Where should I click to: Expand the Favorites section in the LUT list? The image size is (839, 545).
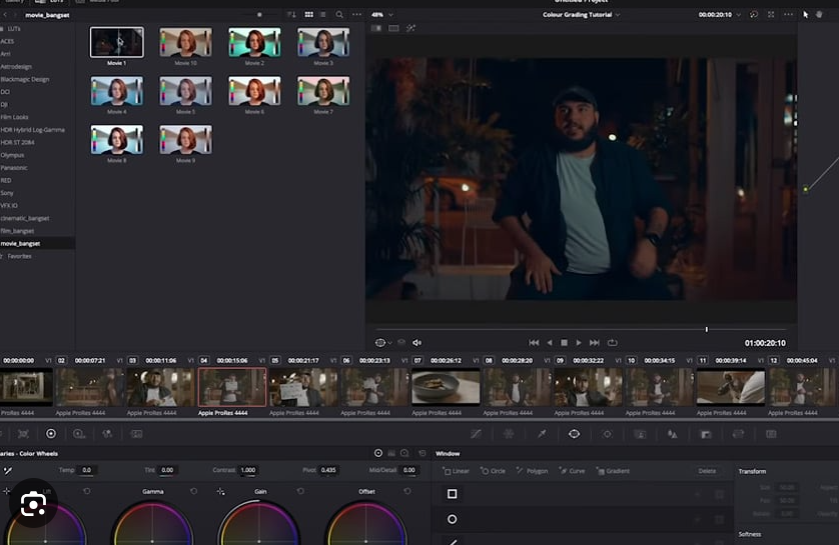[20, 256]
